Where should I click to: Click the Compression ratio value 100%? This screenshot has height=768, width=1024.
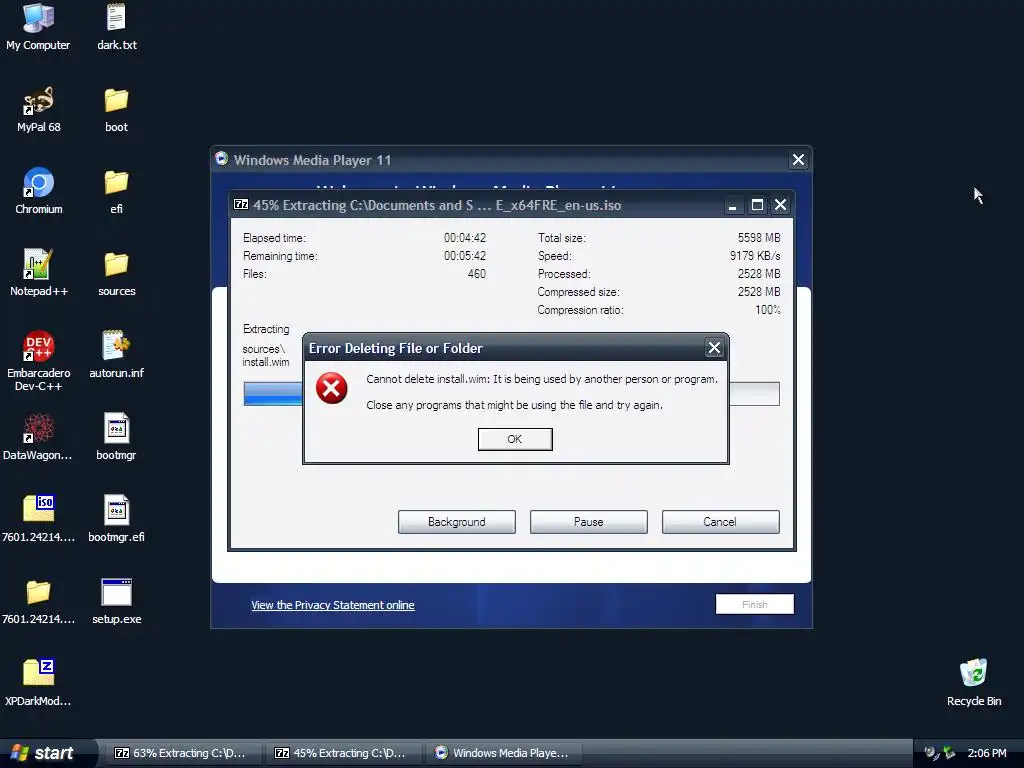pyautogui.click(x=768, y=310)
